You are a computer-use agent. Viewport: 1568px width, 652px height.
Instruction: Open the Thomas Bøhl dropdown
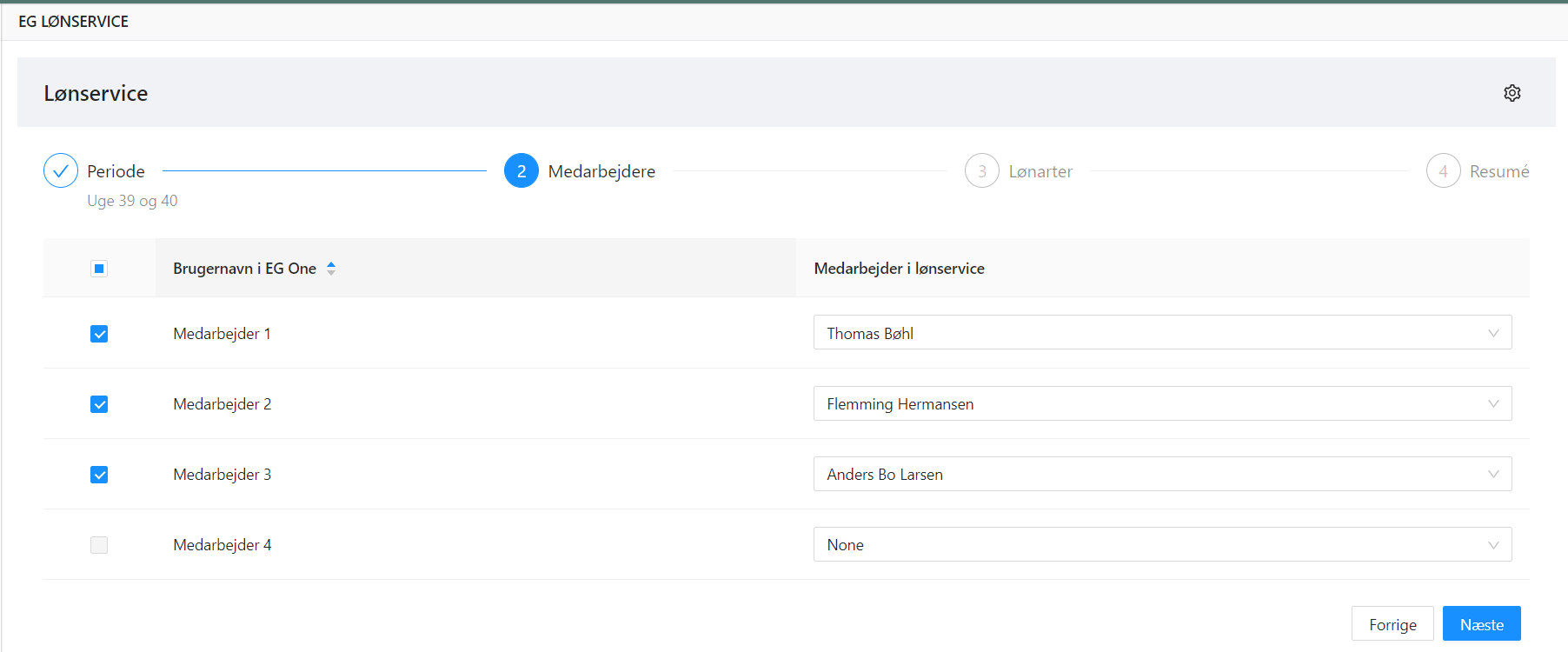[1162, 333]
